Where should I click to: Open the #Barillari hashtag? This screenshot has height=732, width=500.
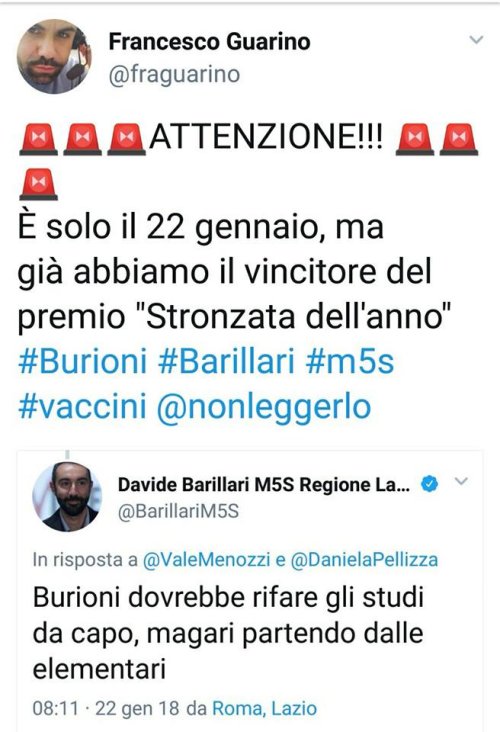tap(226, 361)
